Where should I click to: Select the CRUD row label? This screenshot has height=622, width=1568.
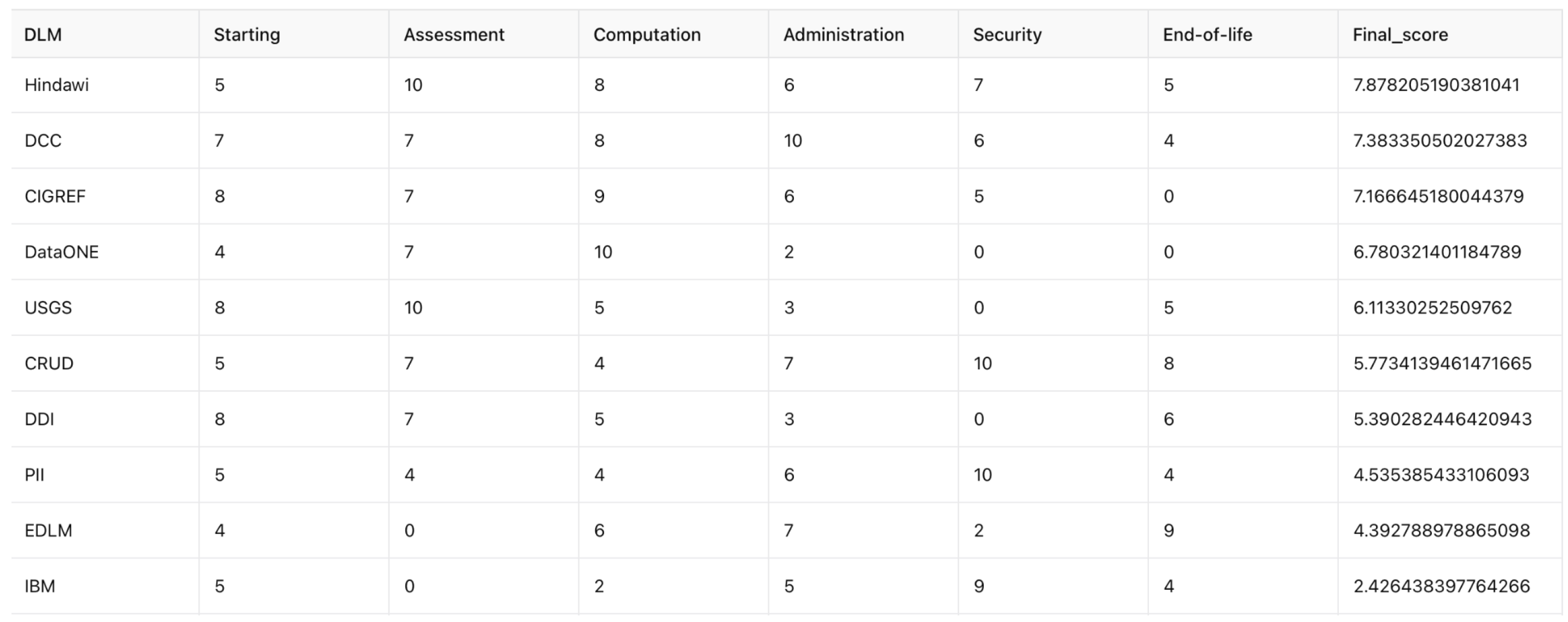click(49, 363)
